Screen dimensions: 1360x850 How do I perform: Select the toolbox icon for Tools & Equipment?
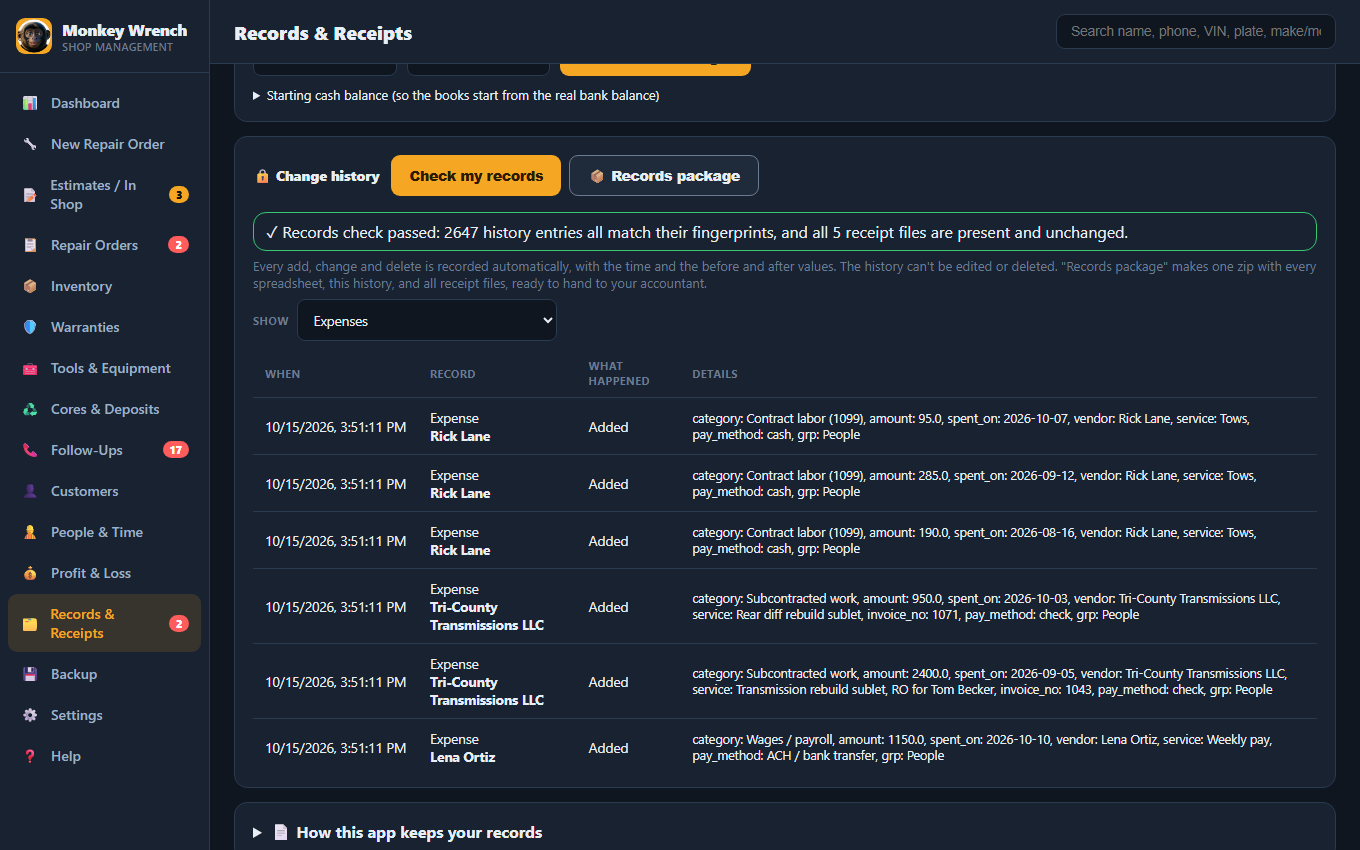pos(30,368)
